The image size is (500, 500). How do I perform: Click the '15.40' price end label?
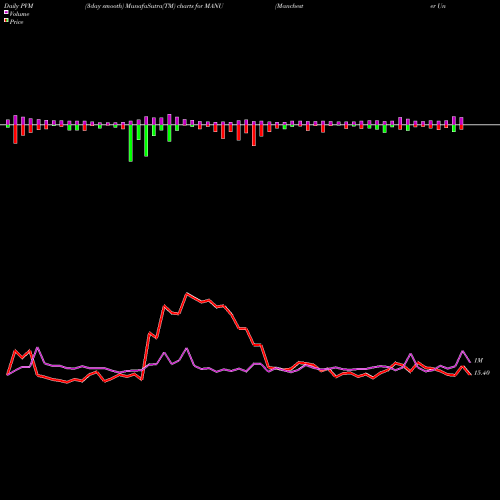point(482,373)
